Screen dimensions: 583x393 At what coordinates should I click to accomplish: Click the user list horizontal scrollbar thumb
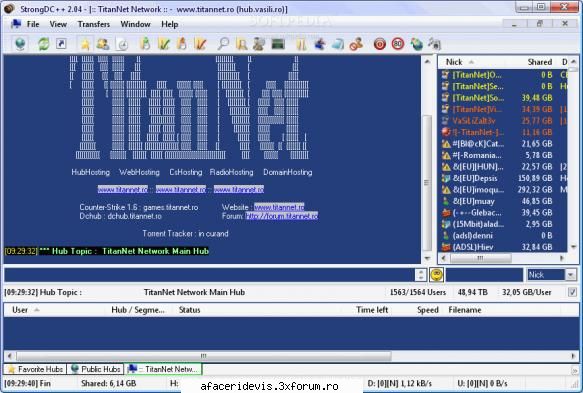(480, 258)
